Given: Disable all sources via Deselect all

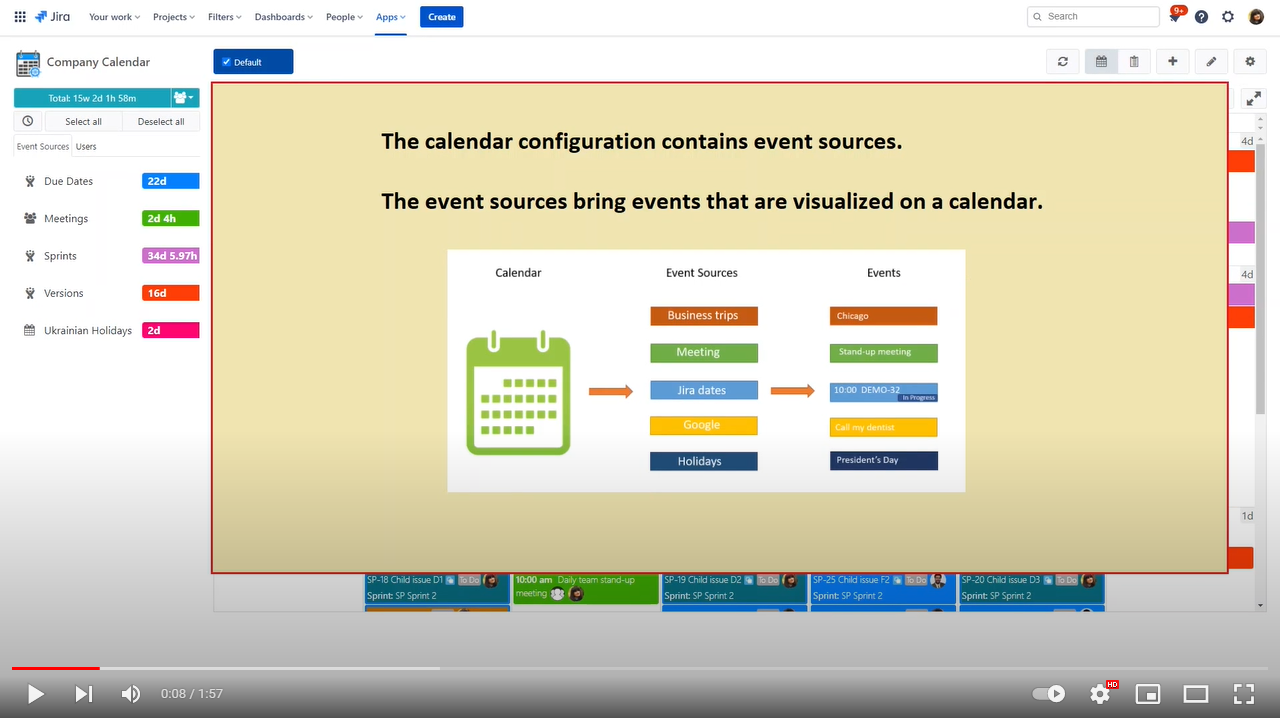Looking at the screenshot, I should point(161,120).
